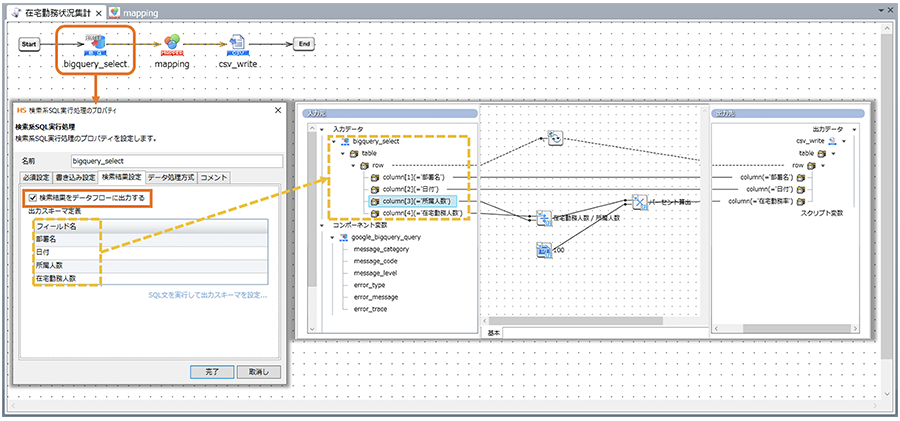The width and height of the screenshot is (900, 421).
Task: Click the 完了 button
Action: 211,370
